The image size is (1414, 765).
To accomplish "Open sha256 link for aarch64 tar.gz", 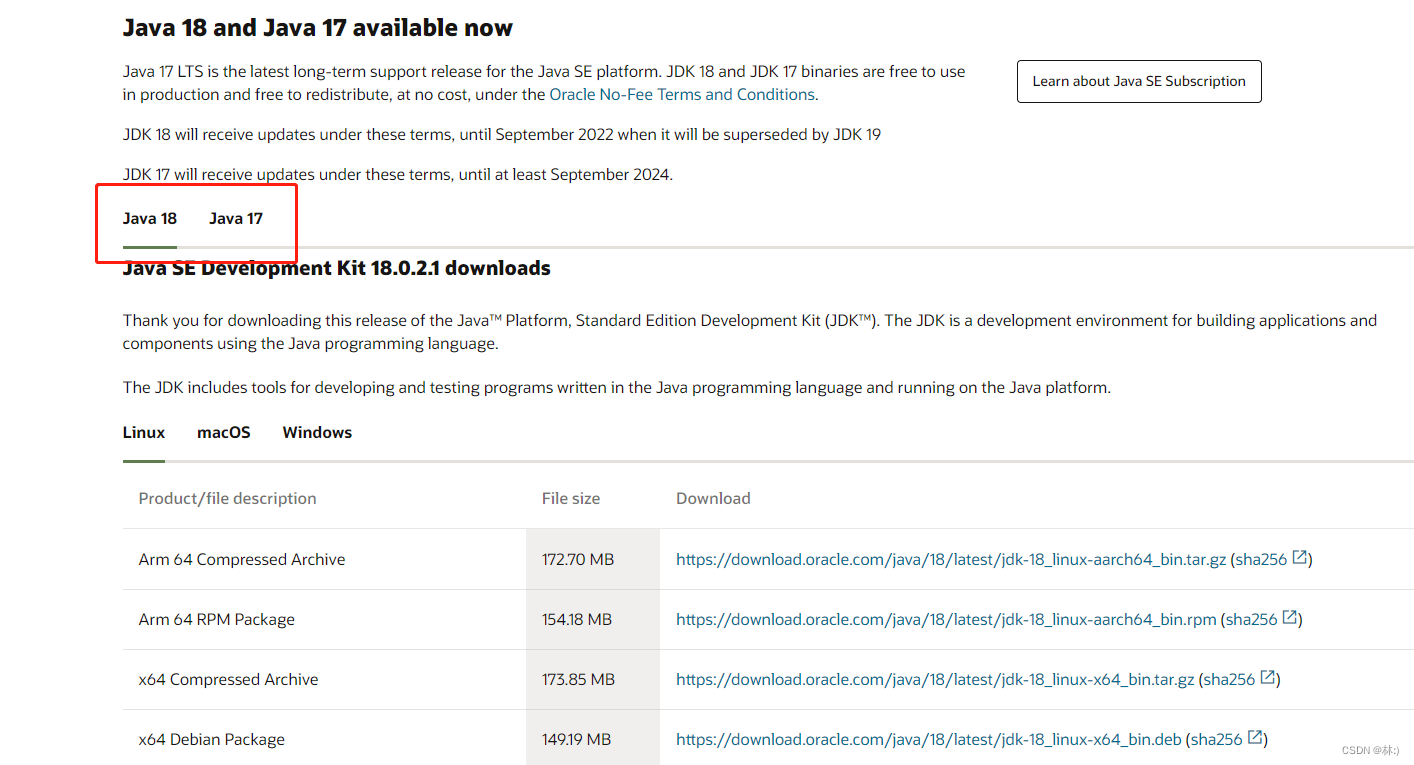I will coord(1261,559).
